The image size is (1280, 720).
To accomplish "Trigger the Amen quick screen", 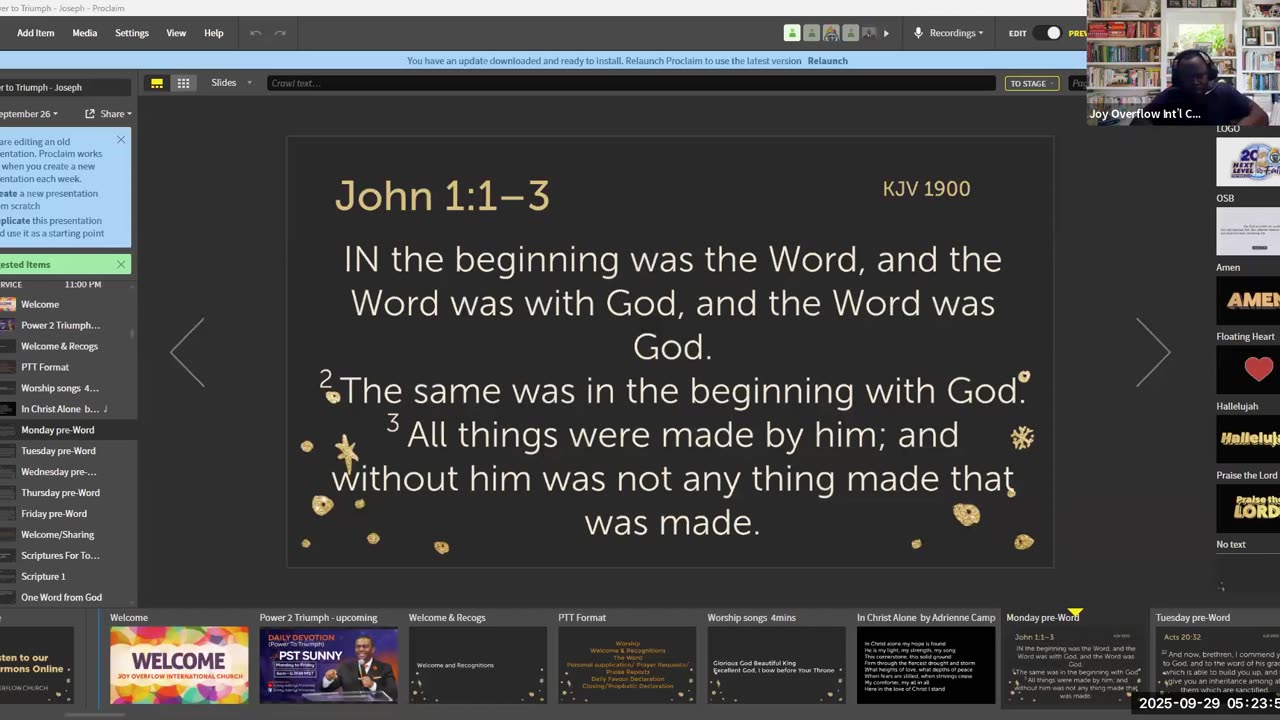I will tap(1248, 300).
